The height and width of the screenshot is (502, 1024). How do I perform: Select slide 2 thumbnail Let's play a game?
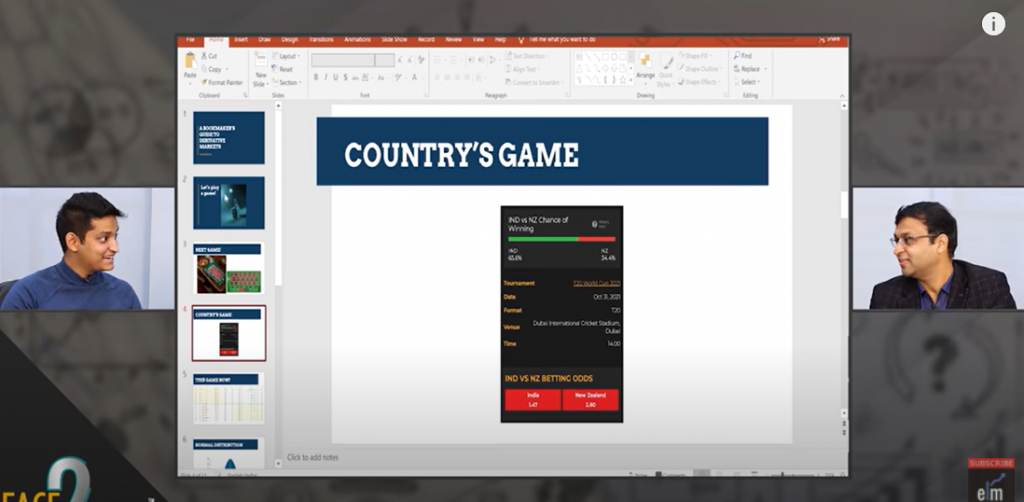(229, 203)
